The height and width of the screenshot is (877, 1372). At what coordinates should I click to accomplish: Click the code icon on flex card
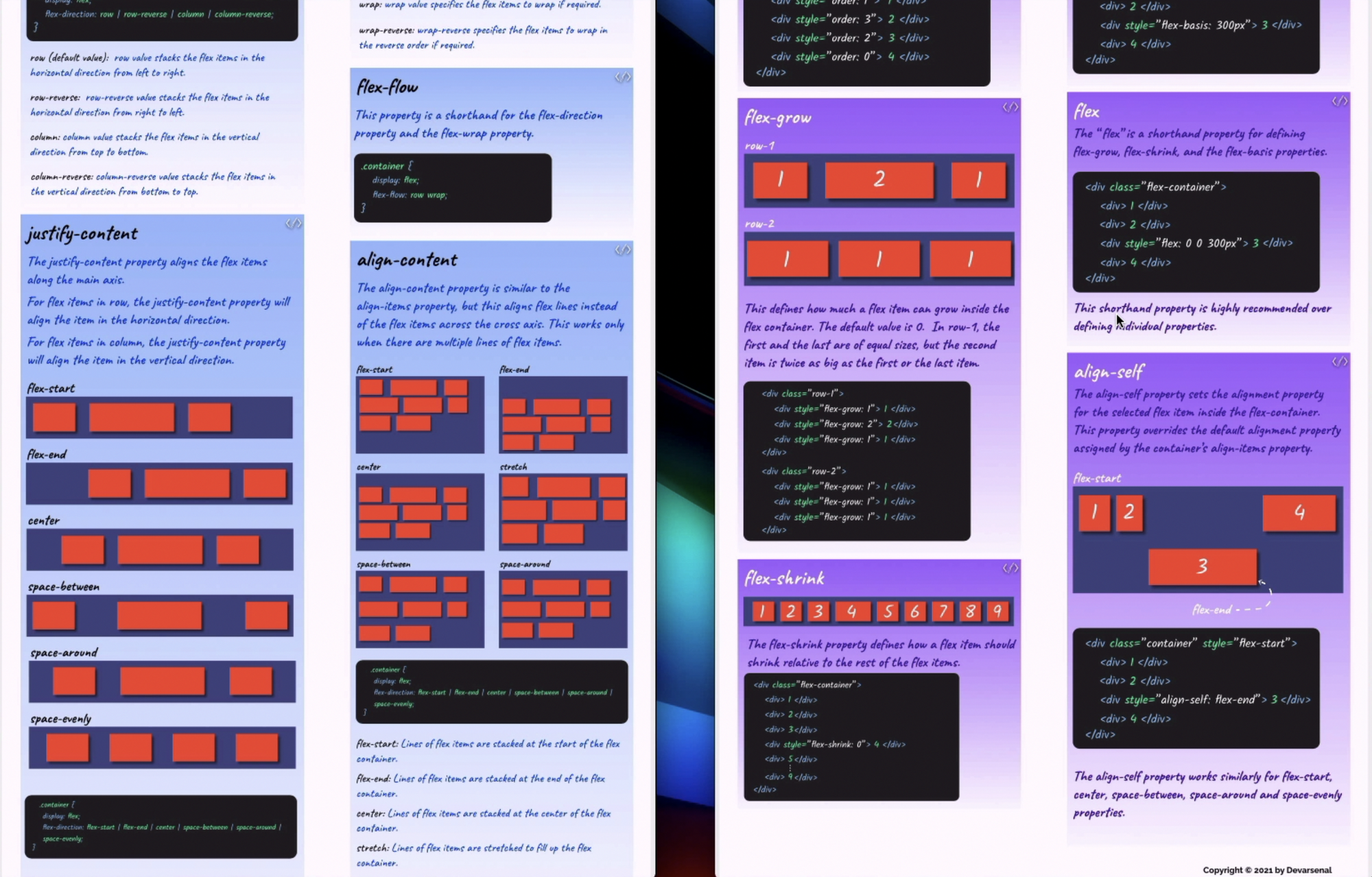point(1339,101)
